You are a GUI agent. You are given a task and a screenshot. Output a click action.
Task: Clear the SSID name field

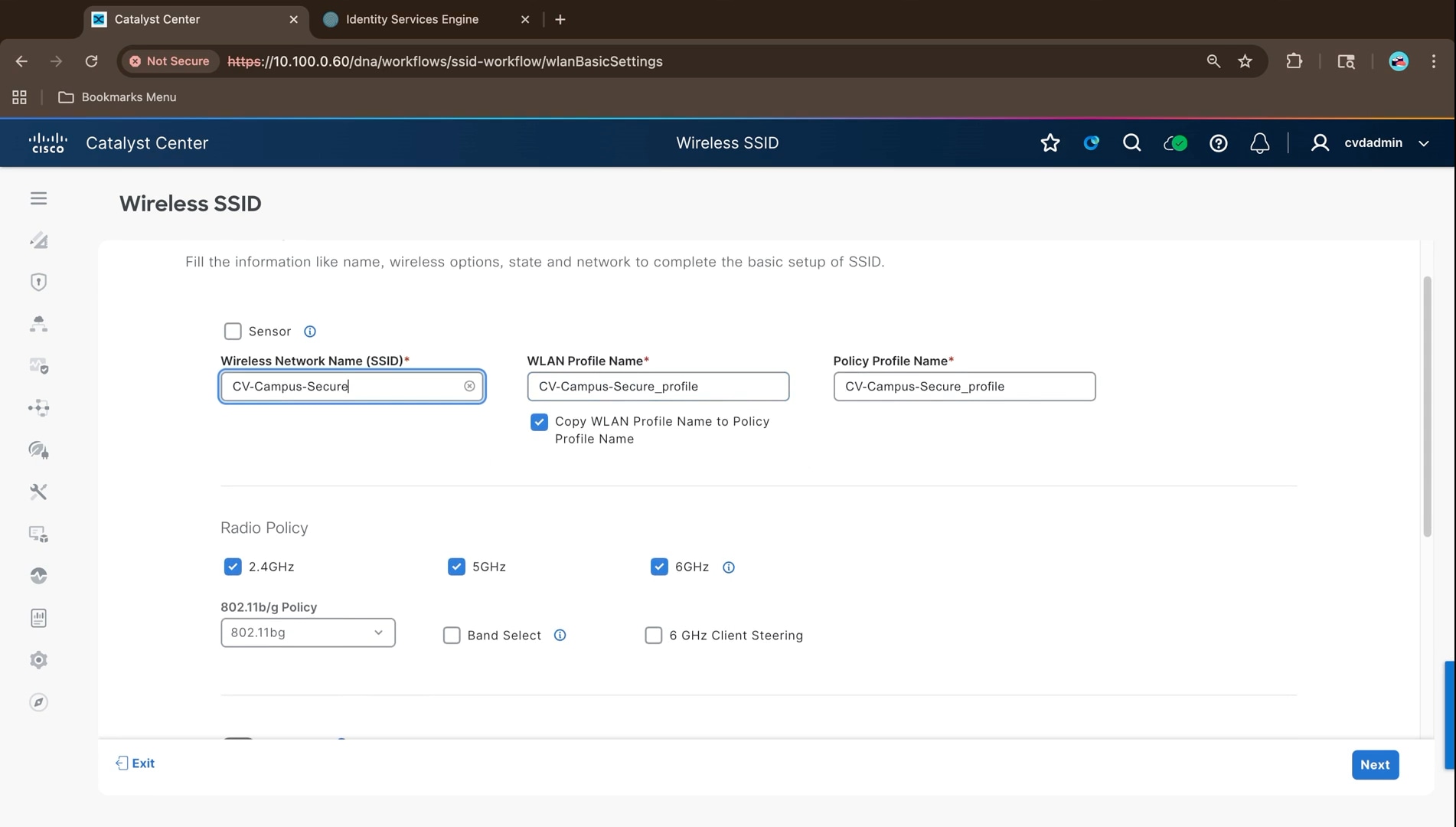[x=469, y=386]
